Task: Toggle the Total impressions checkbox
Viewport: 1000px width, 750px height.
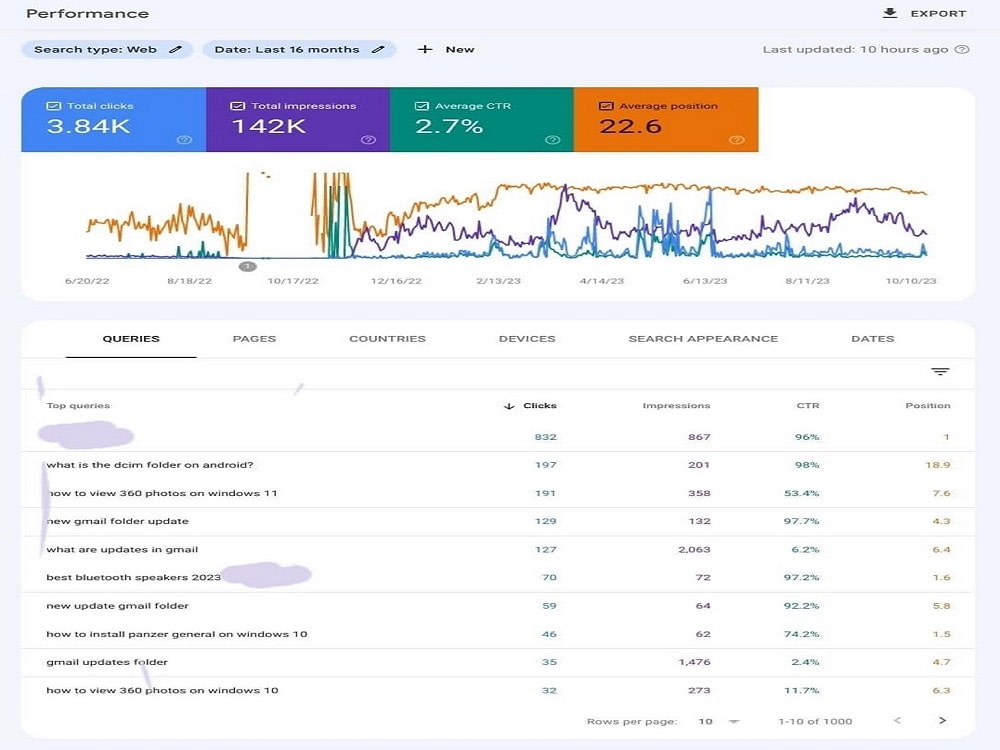Action: (x=237, y=106)
